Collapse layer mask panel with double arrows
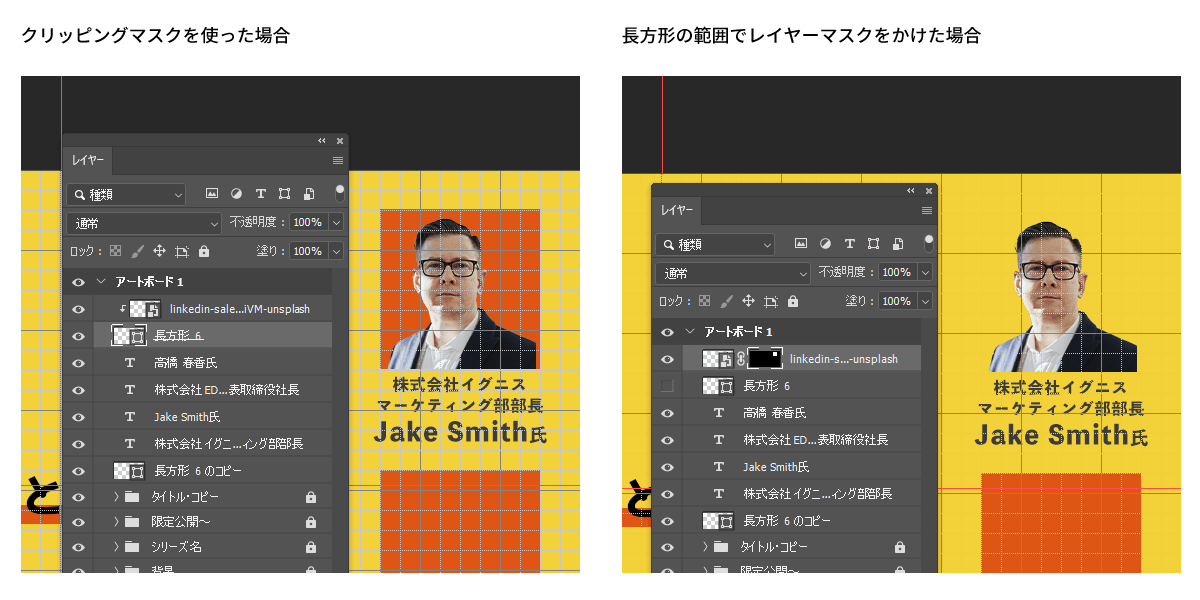Screen dimensions: 1200x600 pyautogui.click(x=911, y=190)
